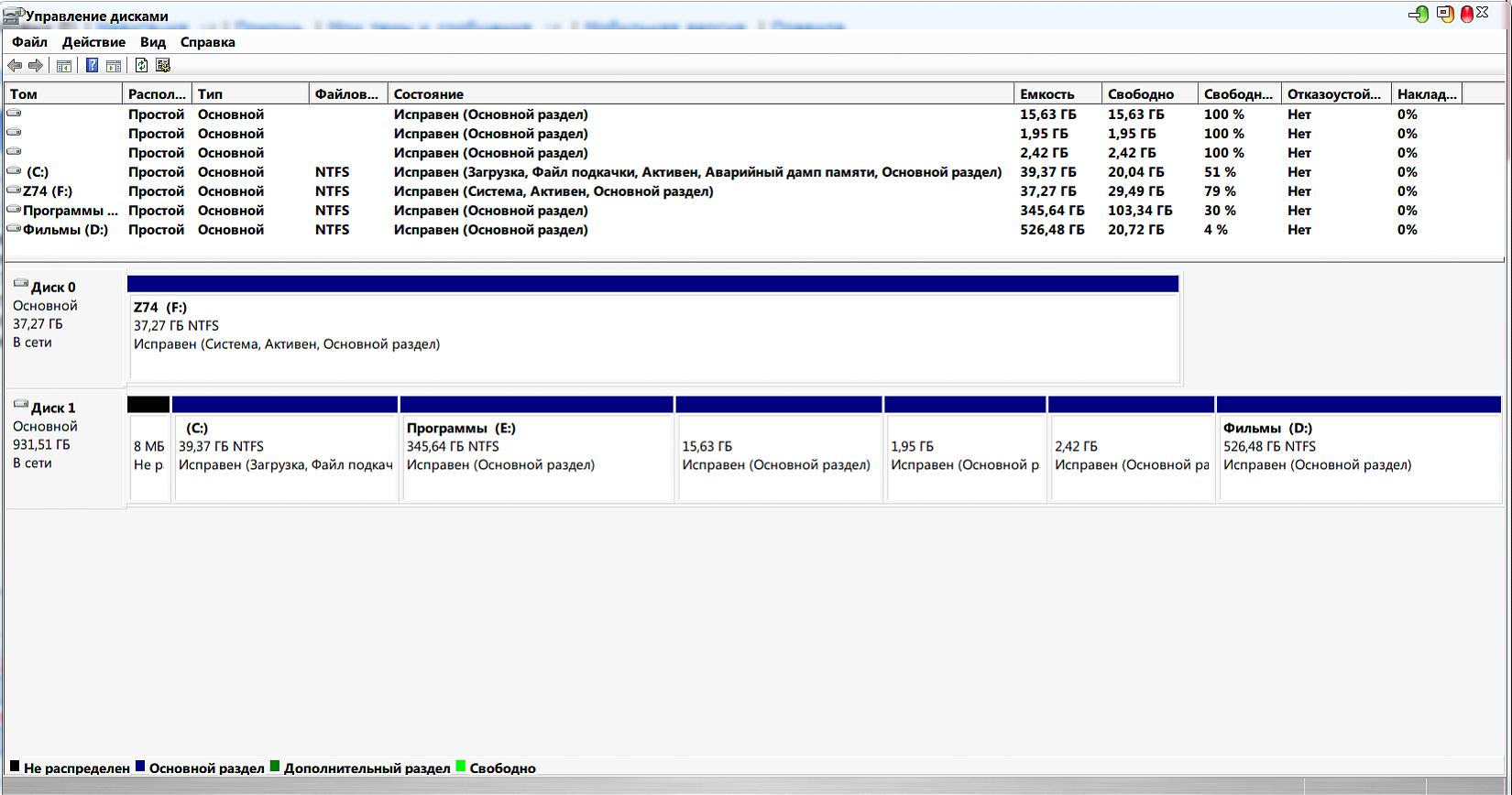This screenshot has height=795, width=1512.
Task: Refresh the disk list with the green arrows icon
Action: click(141, 65)
